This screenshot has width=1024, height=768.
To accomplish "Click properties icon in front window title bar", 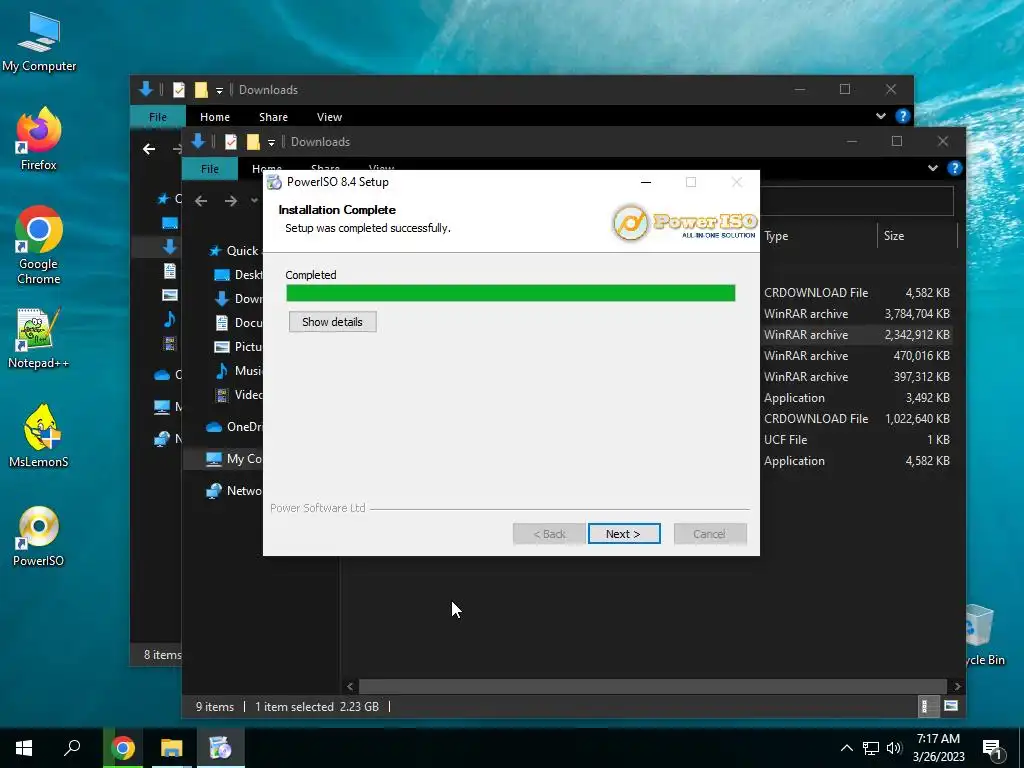I will [231, 142].
